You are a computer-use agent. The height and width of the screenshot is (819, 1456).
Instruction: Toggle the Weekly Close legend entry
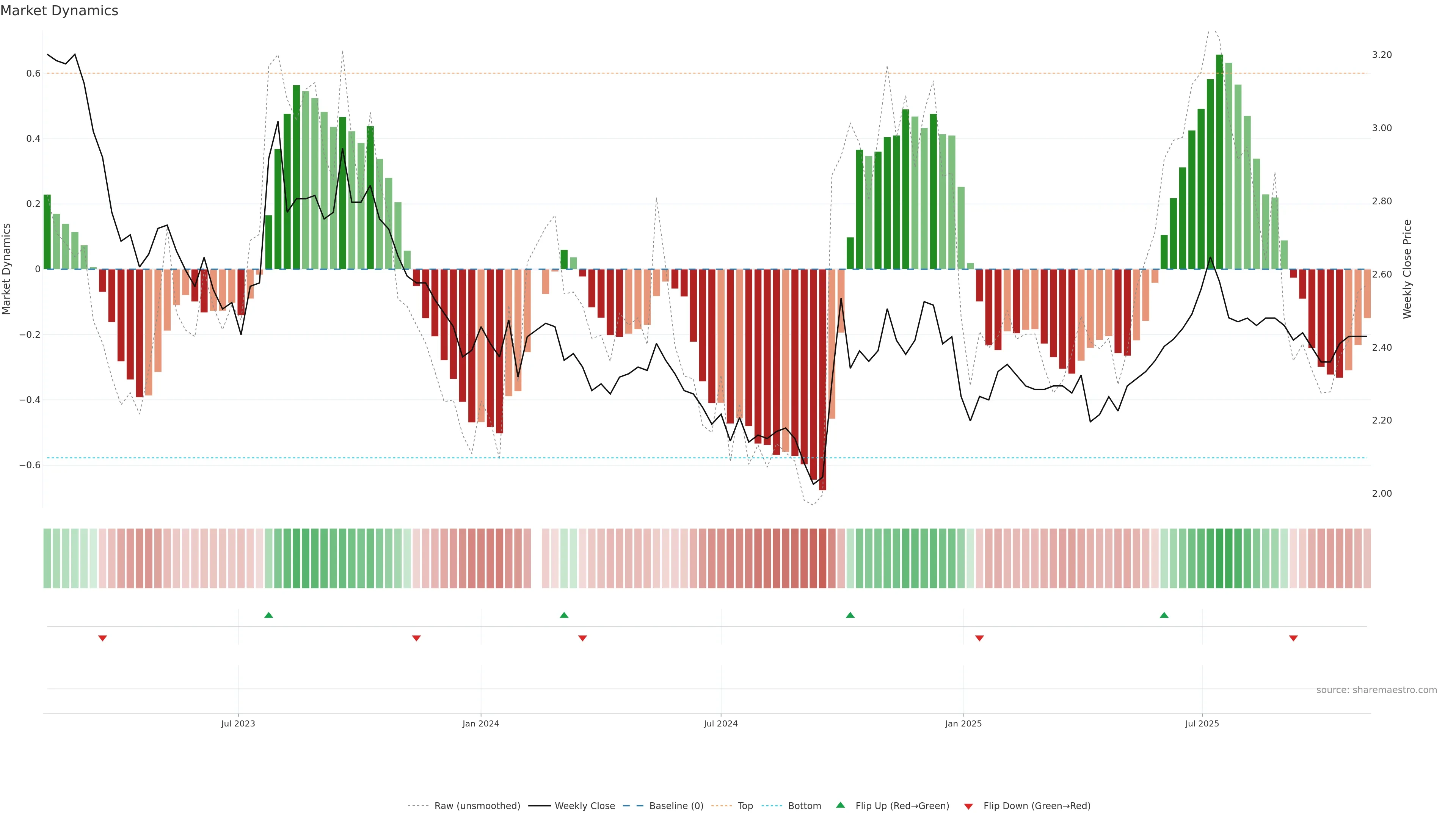[584, 805]
